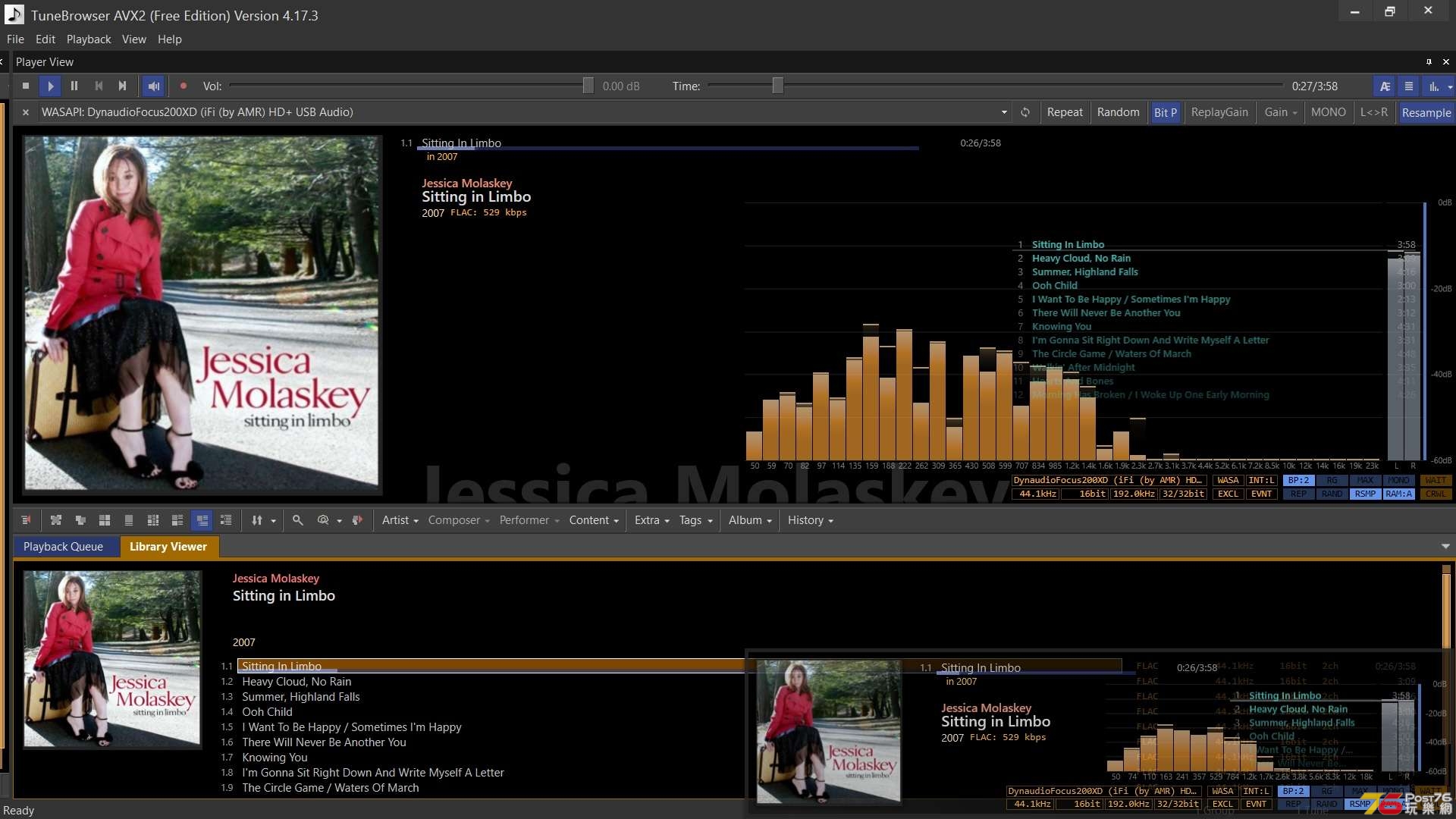
Task: Select the four-tile grid view icon
Action: pyautogui.click(x=105, y=520)
